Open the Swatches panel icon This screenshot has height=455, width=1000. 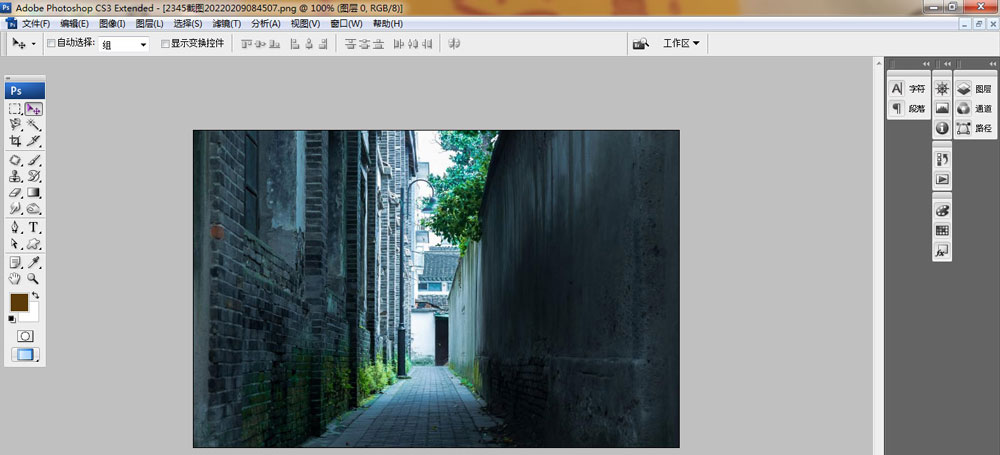tap(942, 230)
